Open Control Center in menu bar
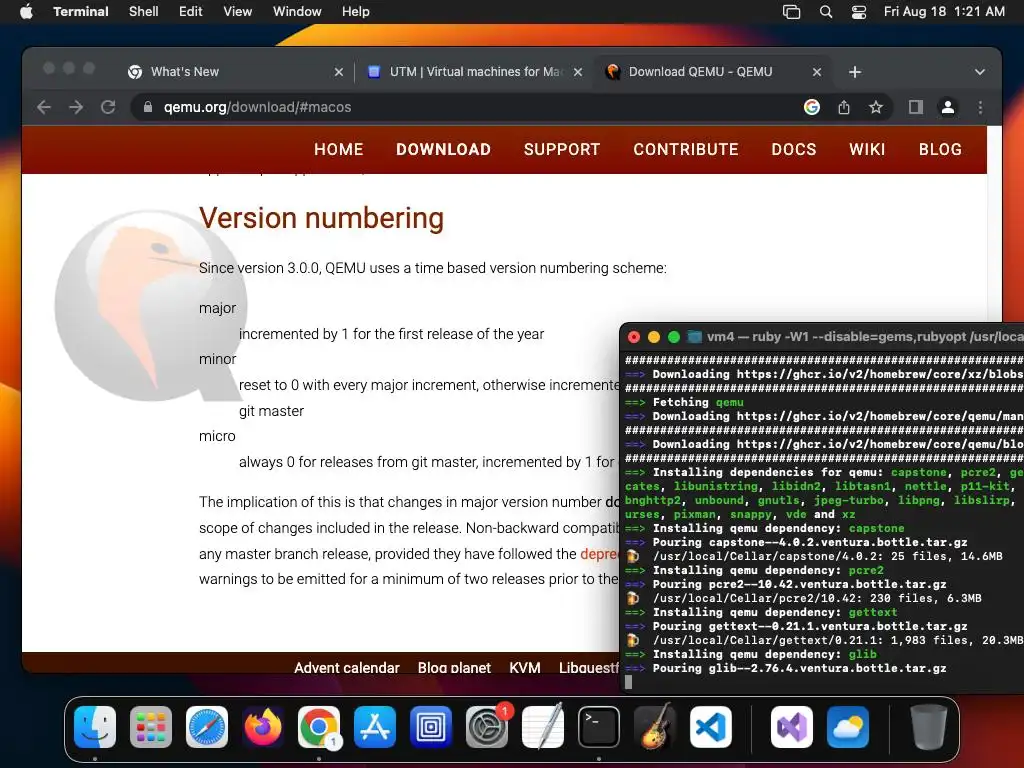 click(859, 12)
